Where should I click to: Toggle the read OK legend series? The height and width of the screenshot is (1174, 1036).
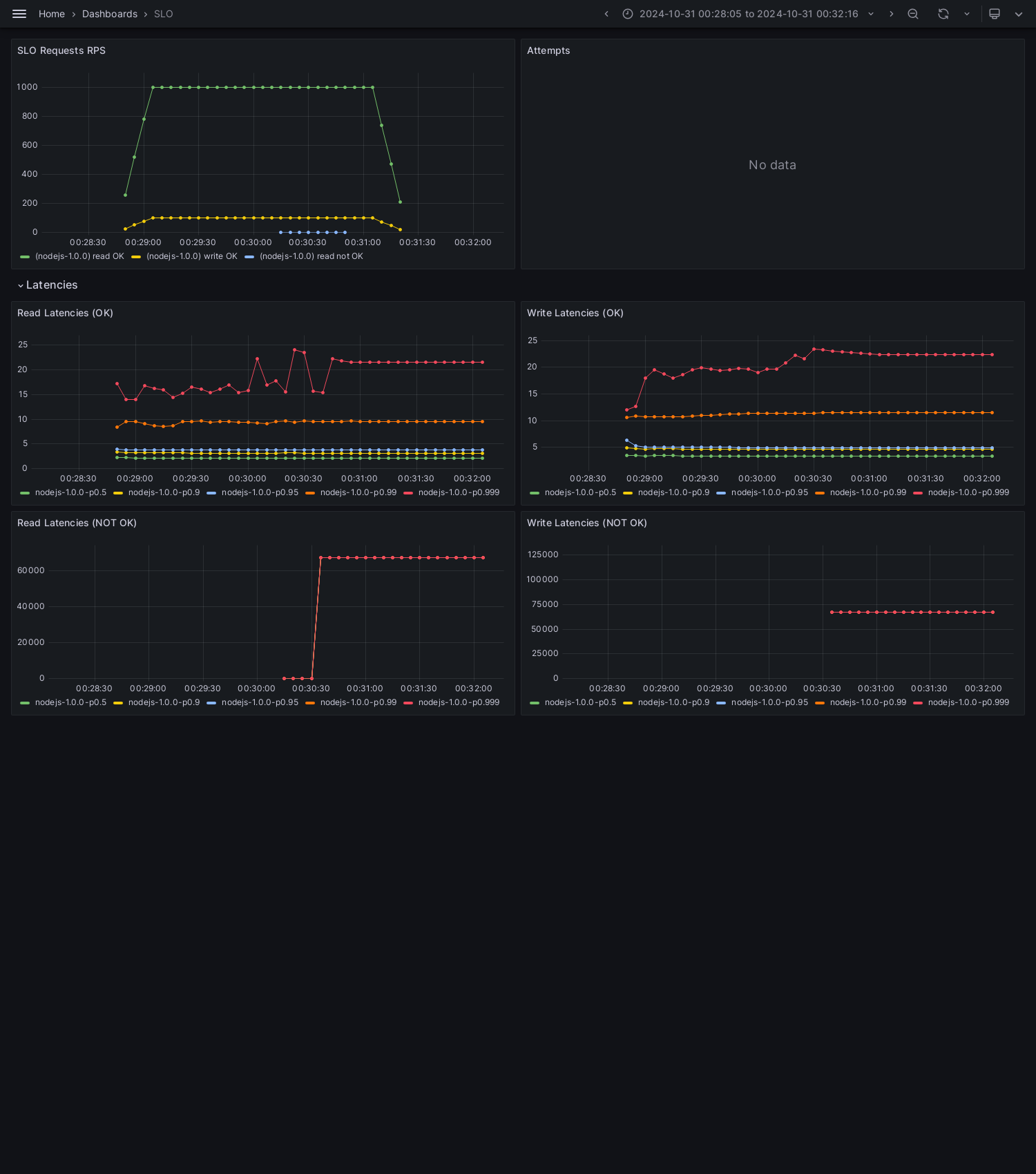coord(79,256)
